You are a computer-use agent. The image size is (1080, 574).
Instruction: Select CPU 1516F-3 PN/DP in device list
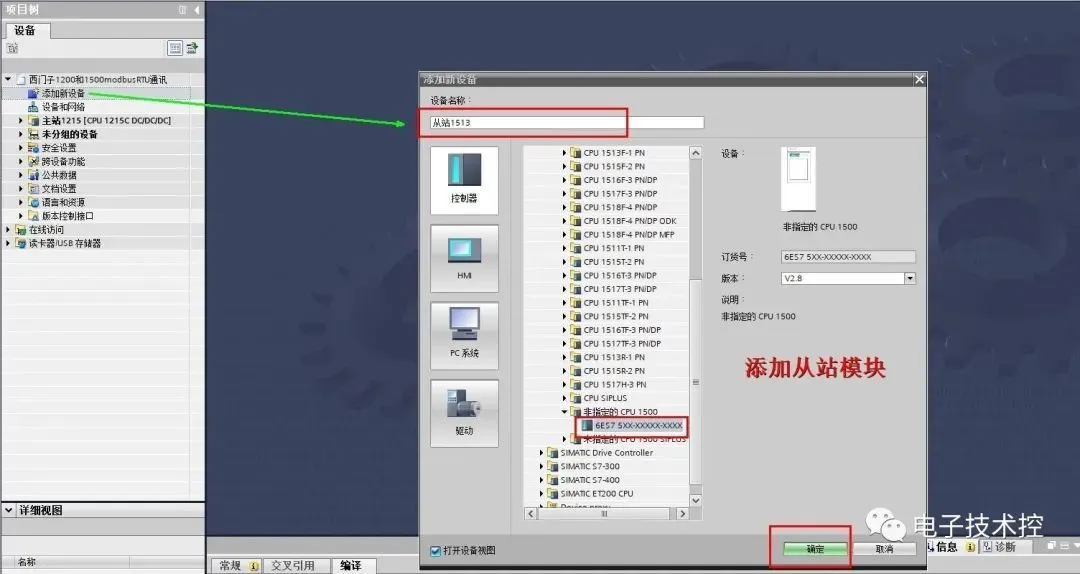point(620,180)
